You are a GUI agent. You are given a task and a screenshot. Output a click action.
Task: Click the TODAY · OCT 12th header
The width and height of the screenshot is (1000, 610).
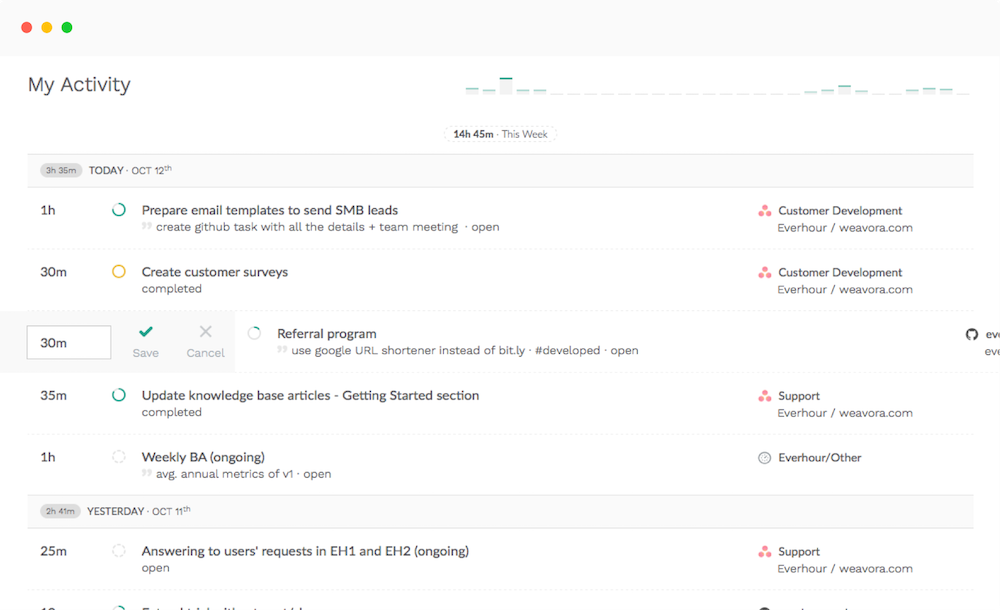pos(130,170)
